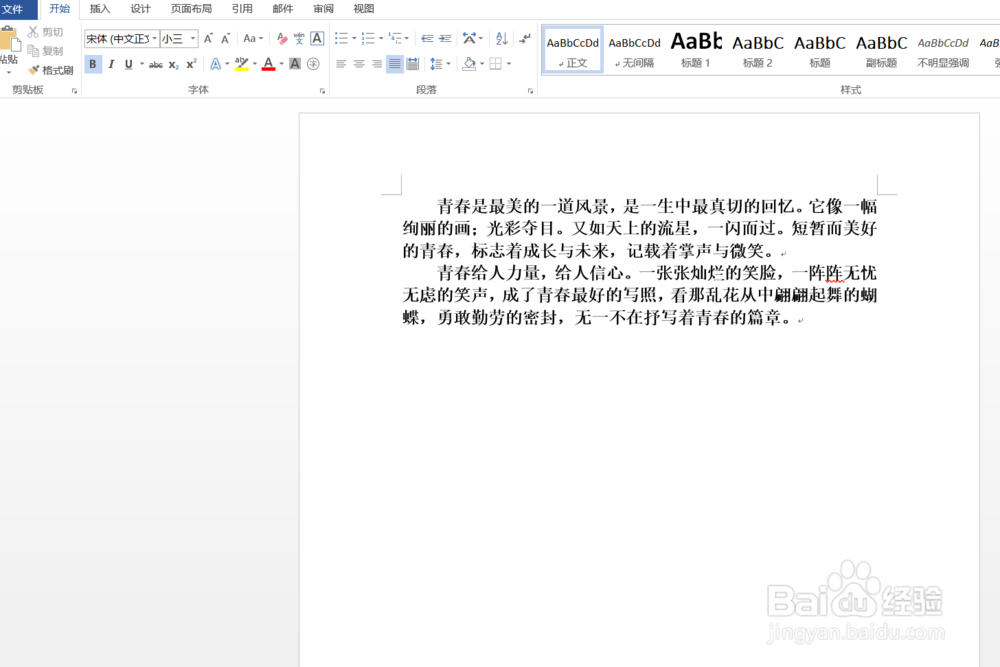Image resolution: width=1000 pixels, height=667 pixels.
Task: Toggle superscript formatting
Action: tap(190, 63)
